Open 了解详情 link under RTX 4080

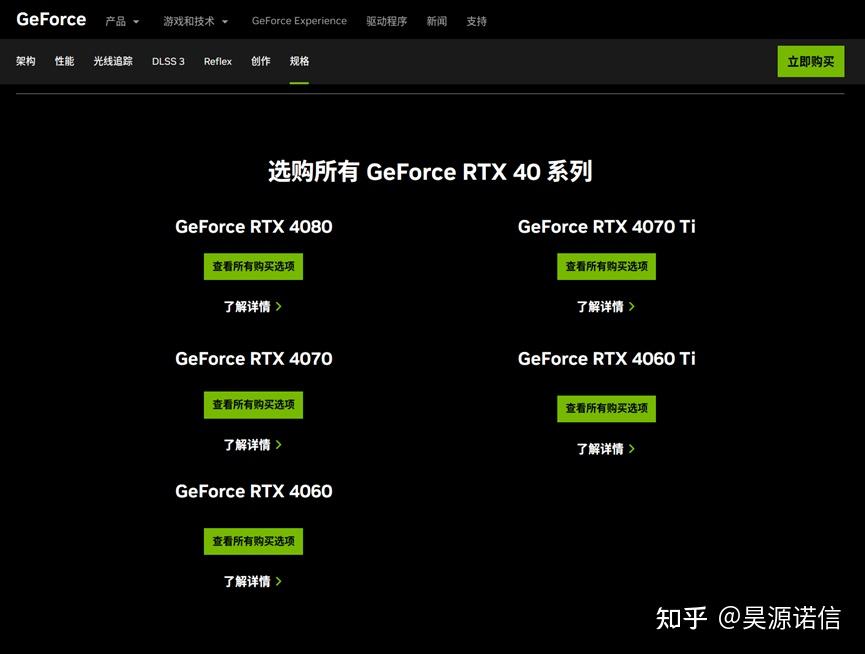[x=253, y=307]
